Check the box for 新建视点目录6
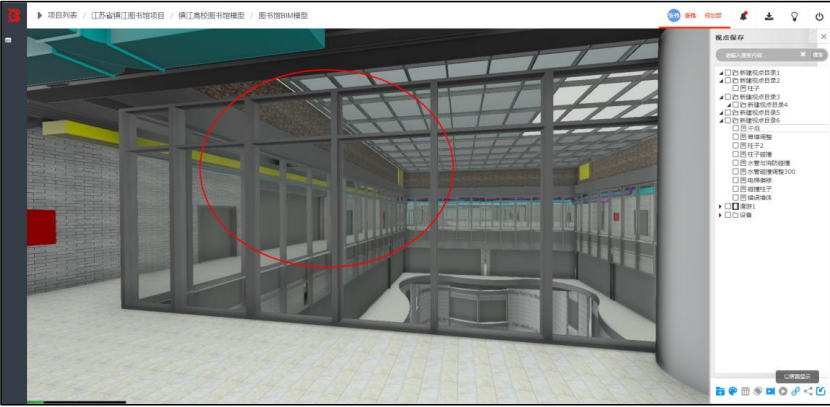The image size is (830, 407). (728, 120)
